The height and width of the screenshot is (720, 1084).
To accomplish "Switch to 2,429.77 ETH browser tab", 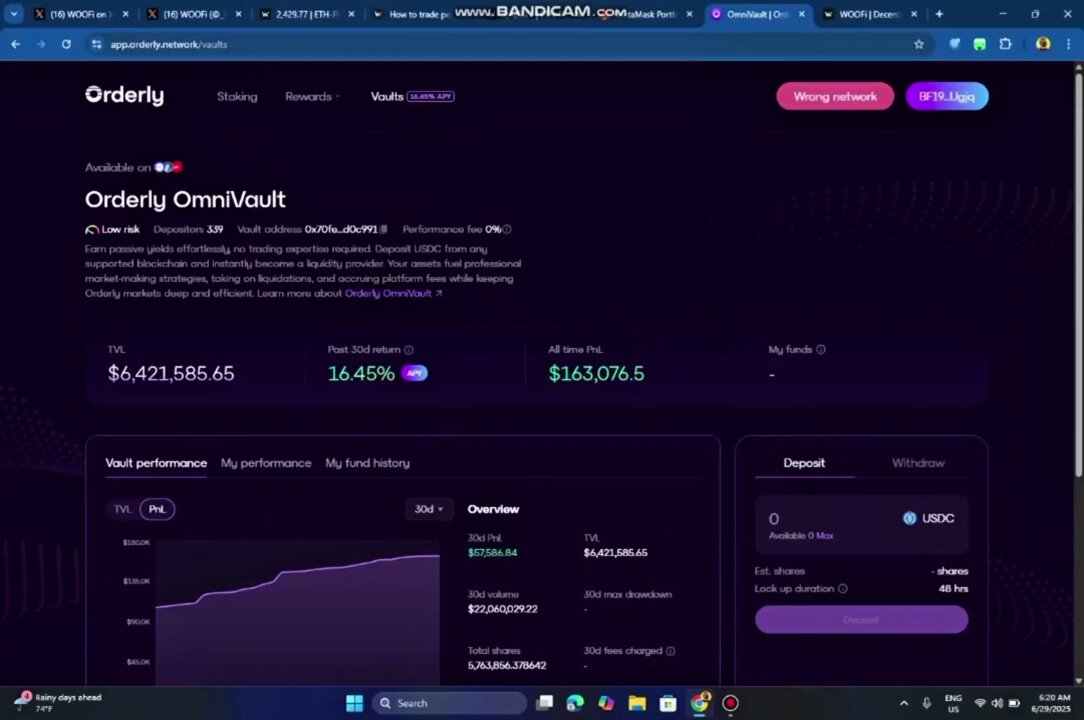I will [306, 14].
